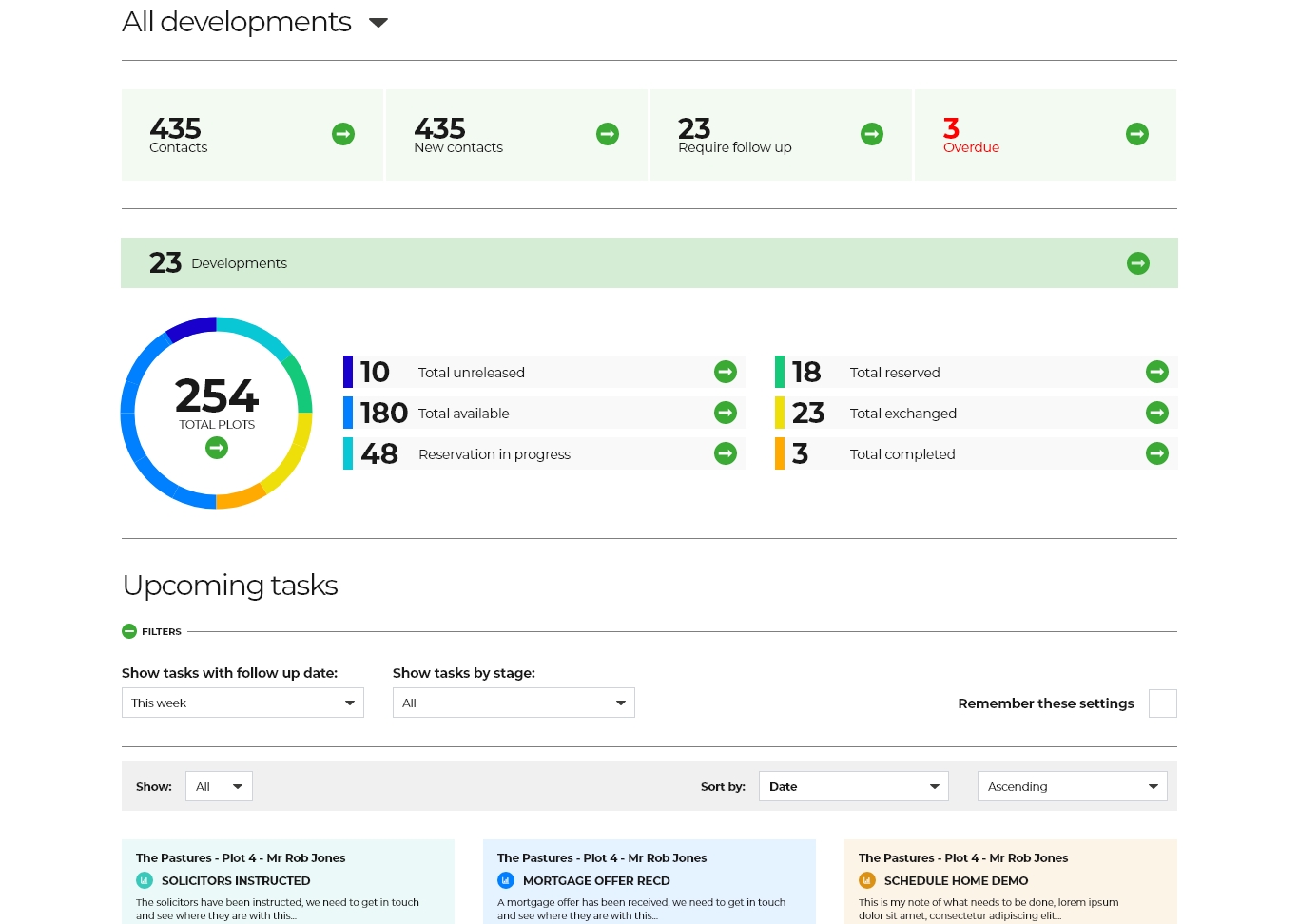This screenshot has width=1299, height=924.
Task: Click the Developments banner arrow icon
Action: [x=1138, y=263]
